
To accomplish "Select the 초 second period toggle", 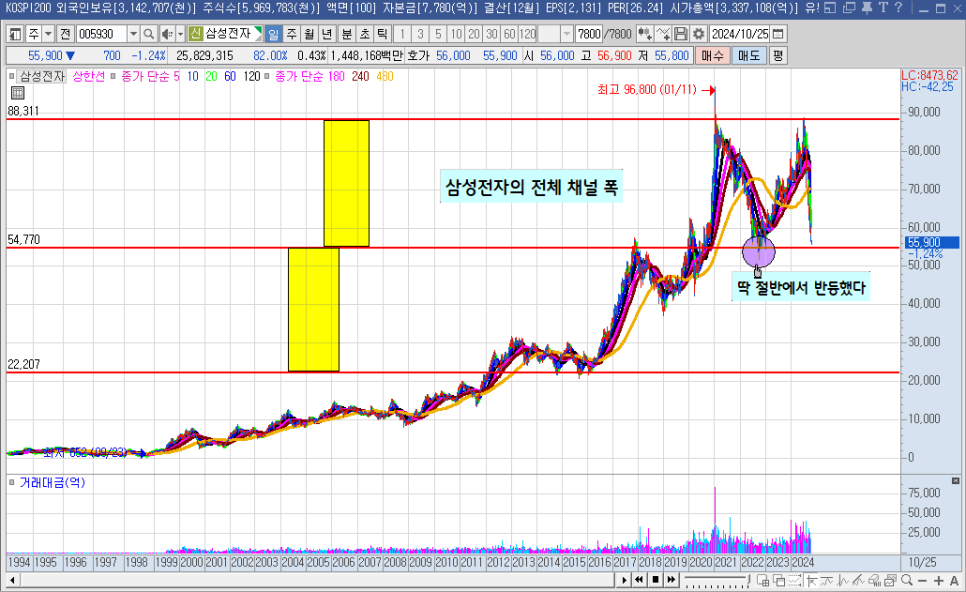I will pyautogui.click(x=365, y=34).
